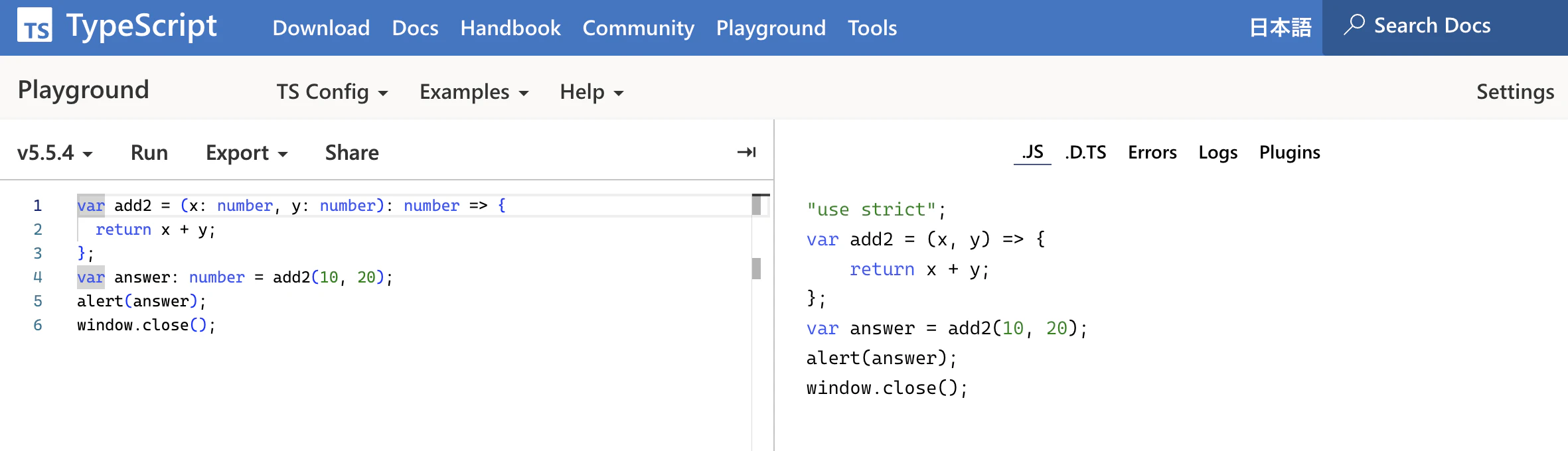This screenshot has width=1568, height=451.
Task: Switch to the .D.TS tab
Action: pos(1085,153)
